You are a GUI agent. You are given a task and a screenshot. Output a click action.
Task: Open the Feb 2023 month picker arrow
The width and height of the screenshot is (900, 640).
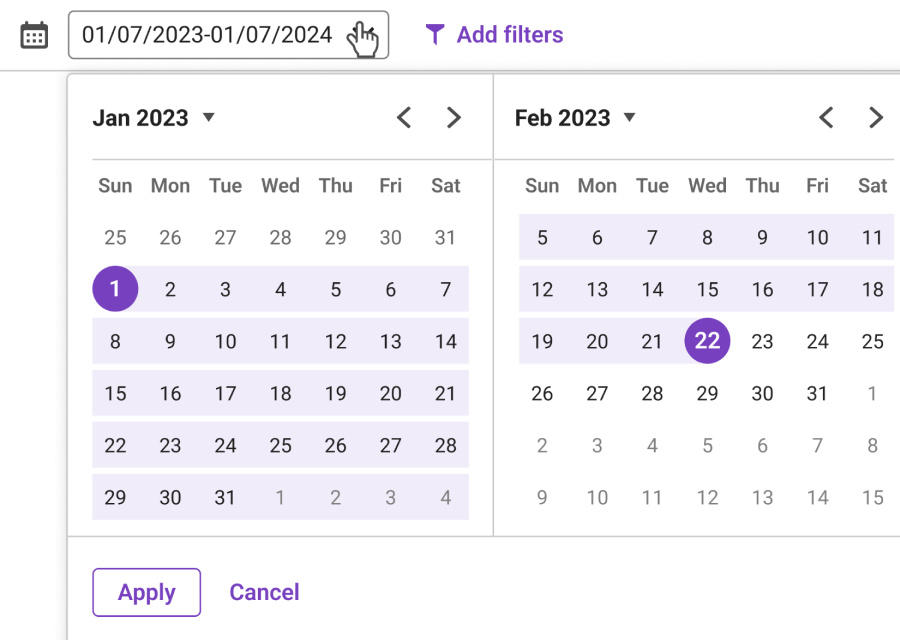(630, 118)
